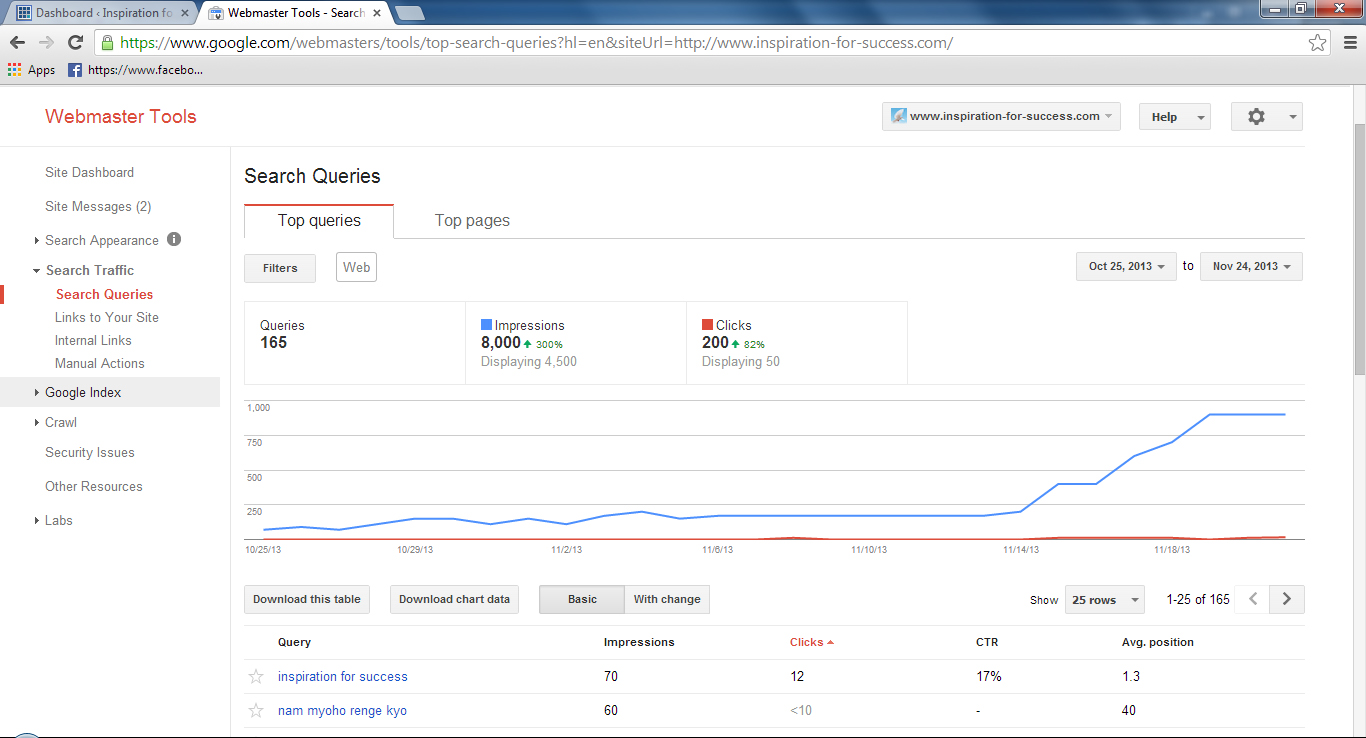Open Security Issues
The height and width of the screenshot is (738, 1366).
[x=89, y=452]
